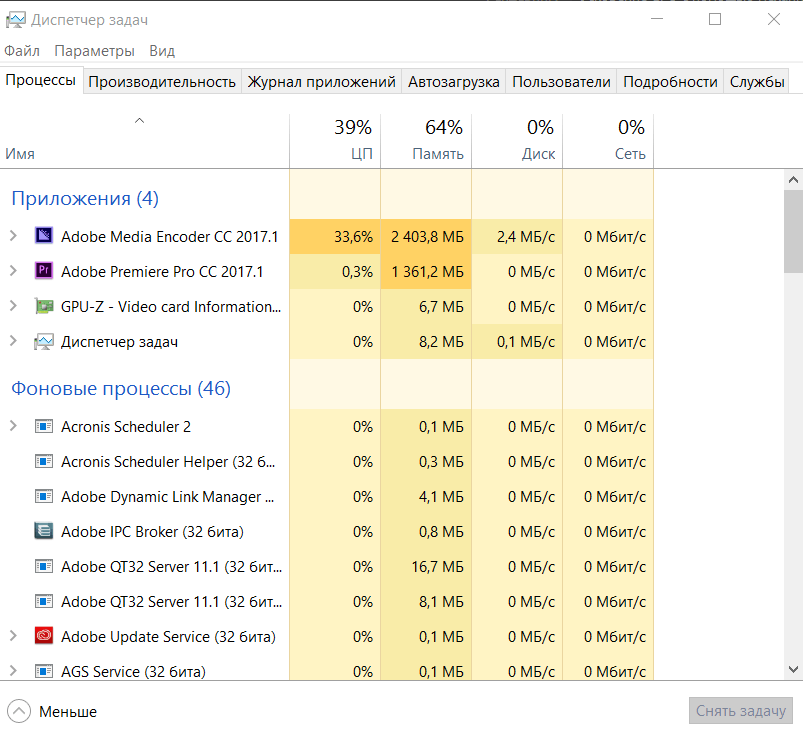Viewport: 803px width, 734px height.
Task: Click the Adobe Media Encoder app icon
Action: coord(44,236)
